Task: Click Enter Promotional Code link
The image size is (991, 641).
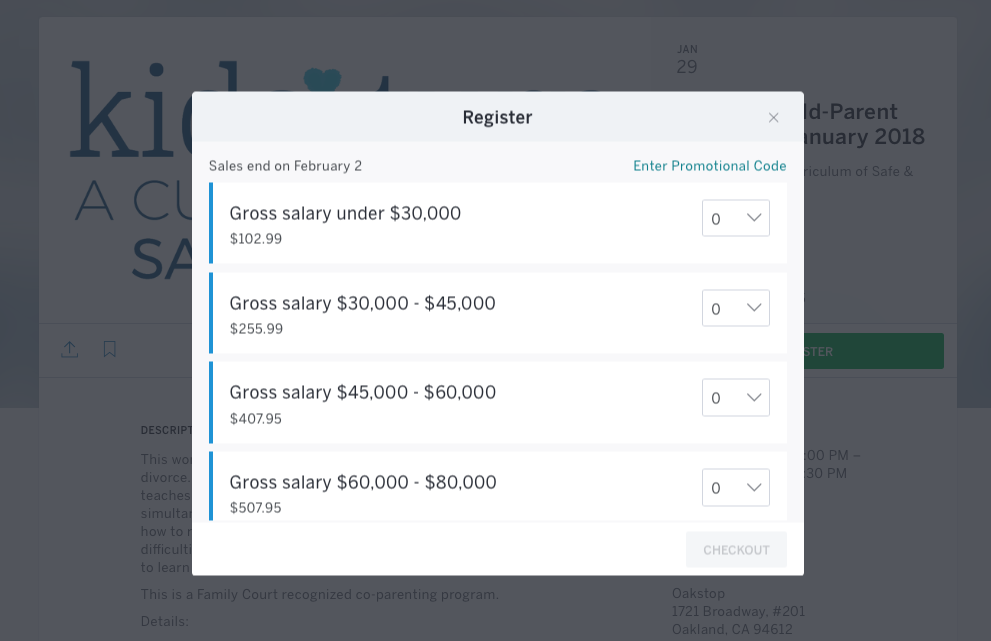Action: point(709,166)
